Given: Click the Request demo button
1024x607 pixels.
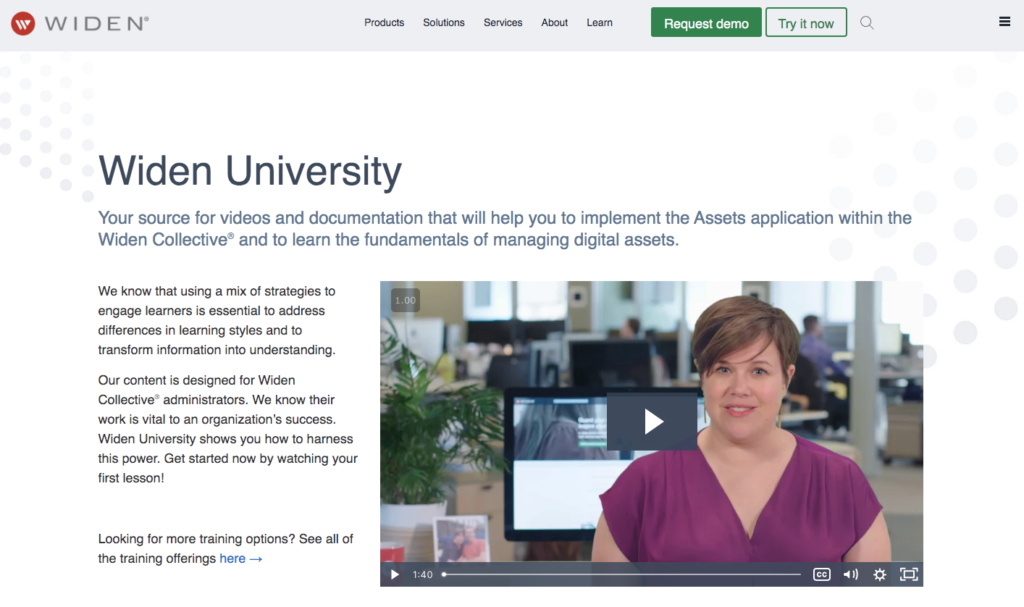Looking at the screenshot, I should (706, 23).
